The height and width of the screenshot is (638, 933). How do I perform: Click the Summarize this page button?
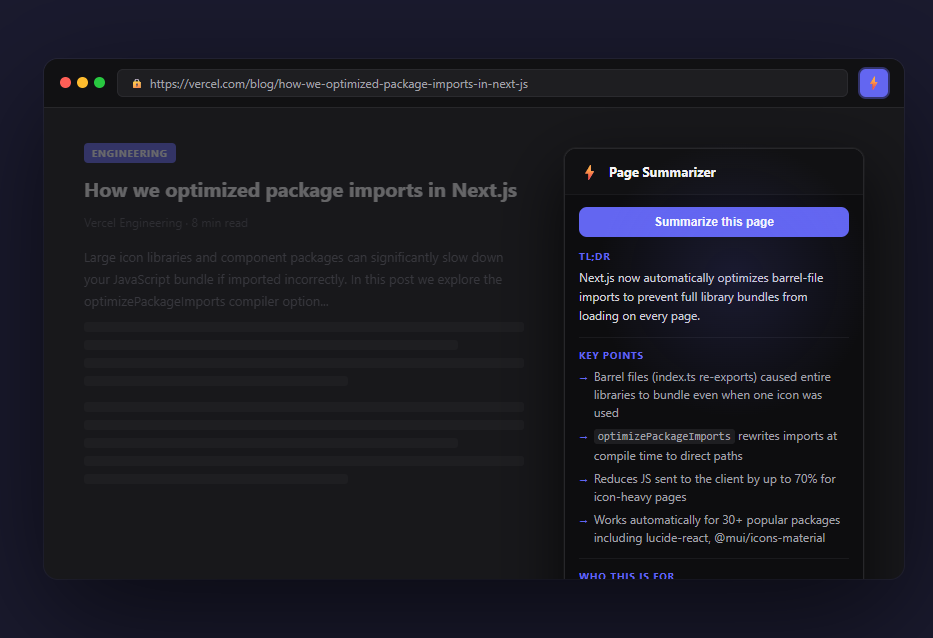tap(713, 222)
